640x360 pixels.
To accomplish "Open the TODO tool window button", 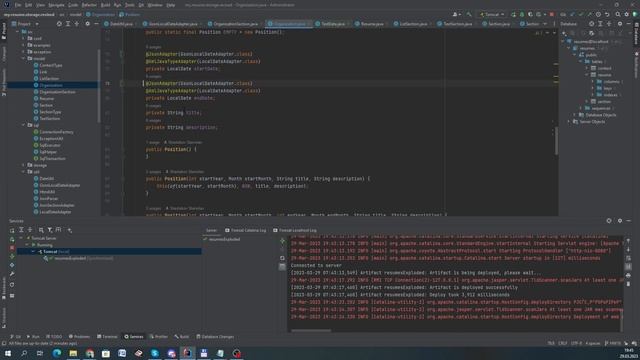I will coord(54,337).
